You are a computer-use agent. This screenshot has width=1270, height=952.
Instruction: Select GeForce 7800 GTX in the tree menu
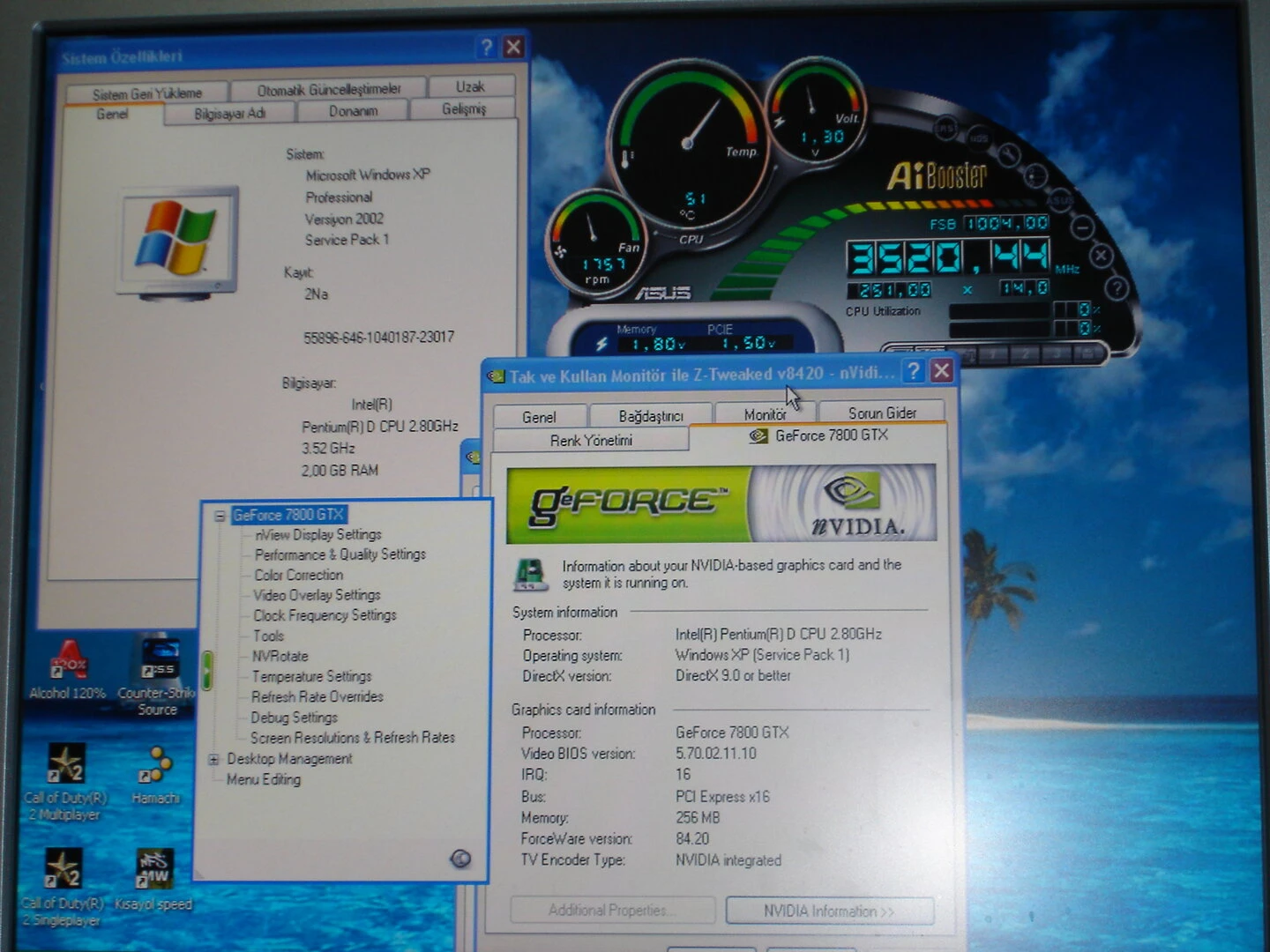click(288, 515)
